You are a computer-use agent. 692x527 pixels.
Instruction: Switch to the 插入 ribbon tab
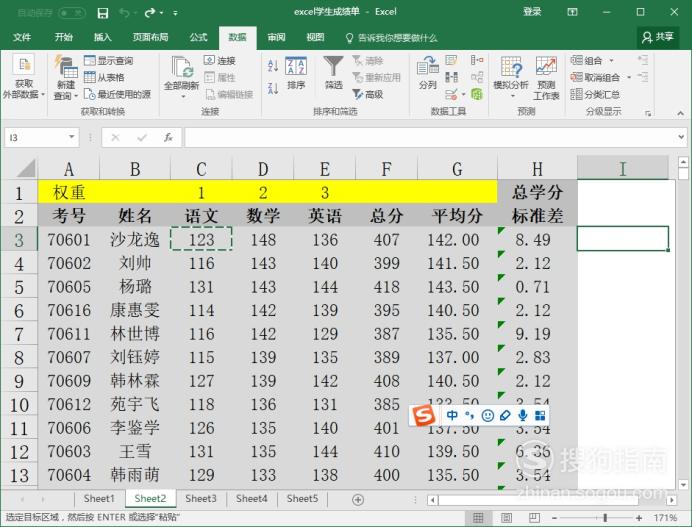(x=102, y=37)
